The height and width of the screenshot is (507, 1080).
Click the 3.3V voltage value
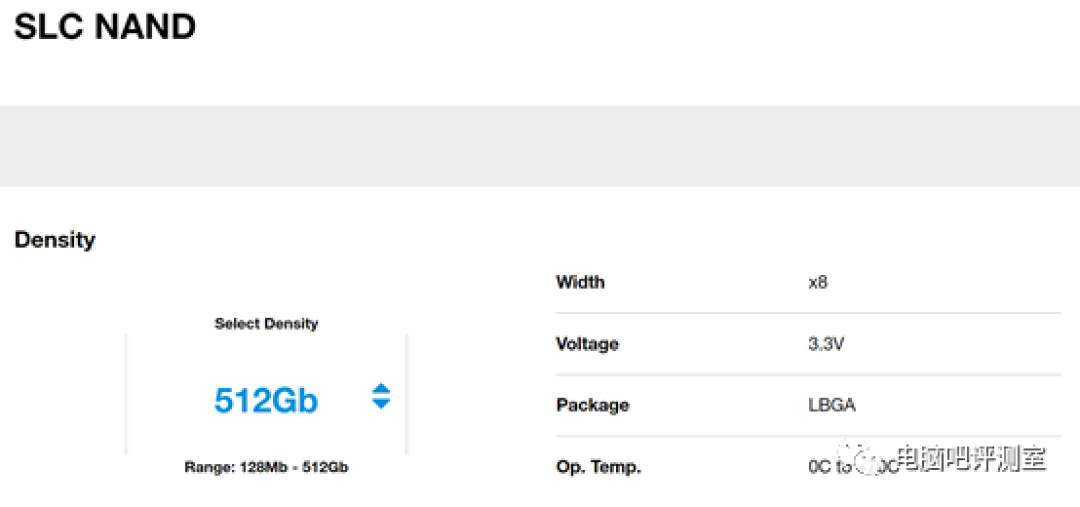825,344
